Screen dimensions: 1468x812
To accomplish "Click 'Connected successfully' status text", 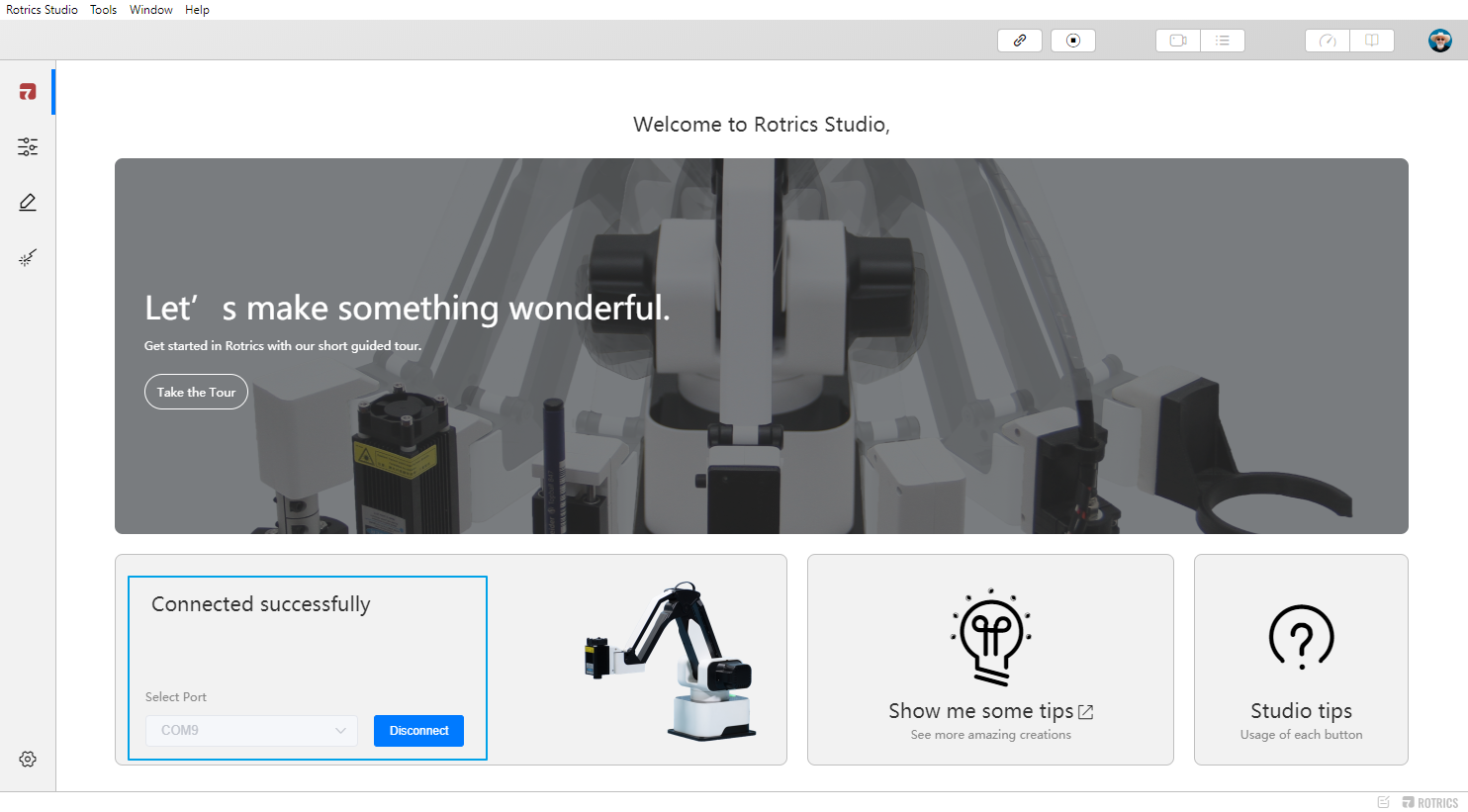I will coord(261,604).
